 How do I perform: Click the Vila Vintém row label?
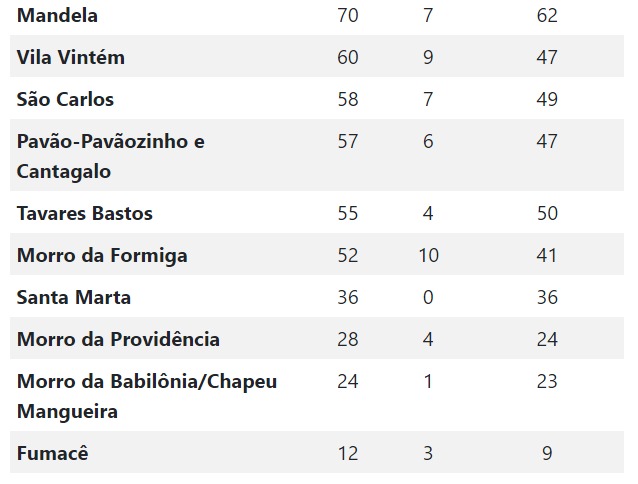(71, 57)
